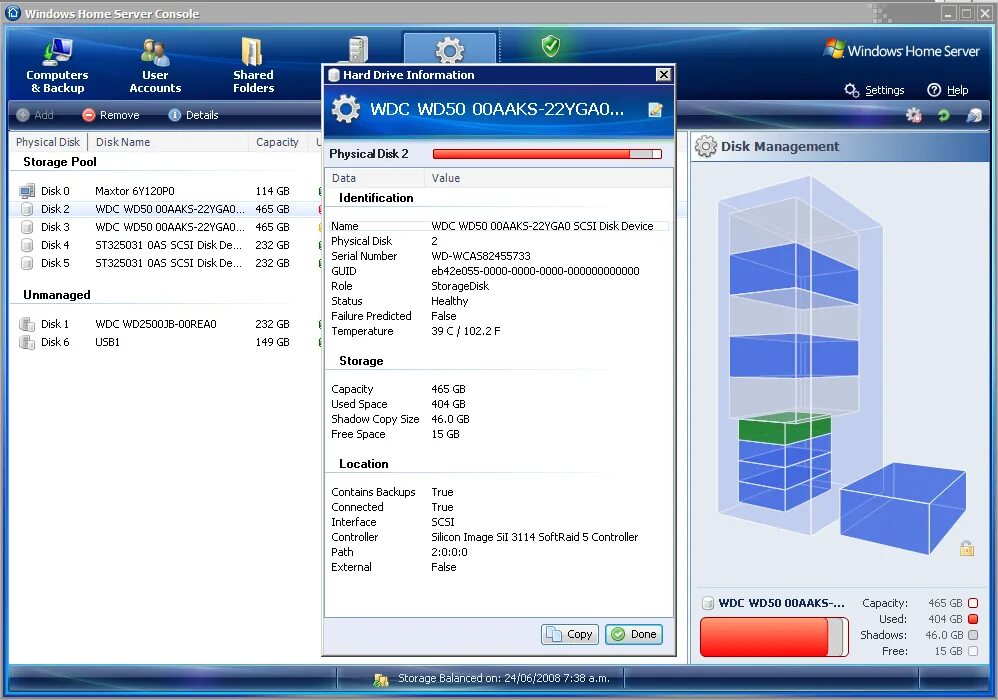This screenshot has height=700, width=998.
Task: Select the GUID value text
Action: (535, 271)
